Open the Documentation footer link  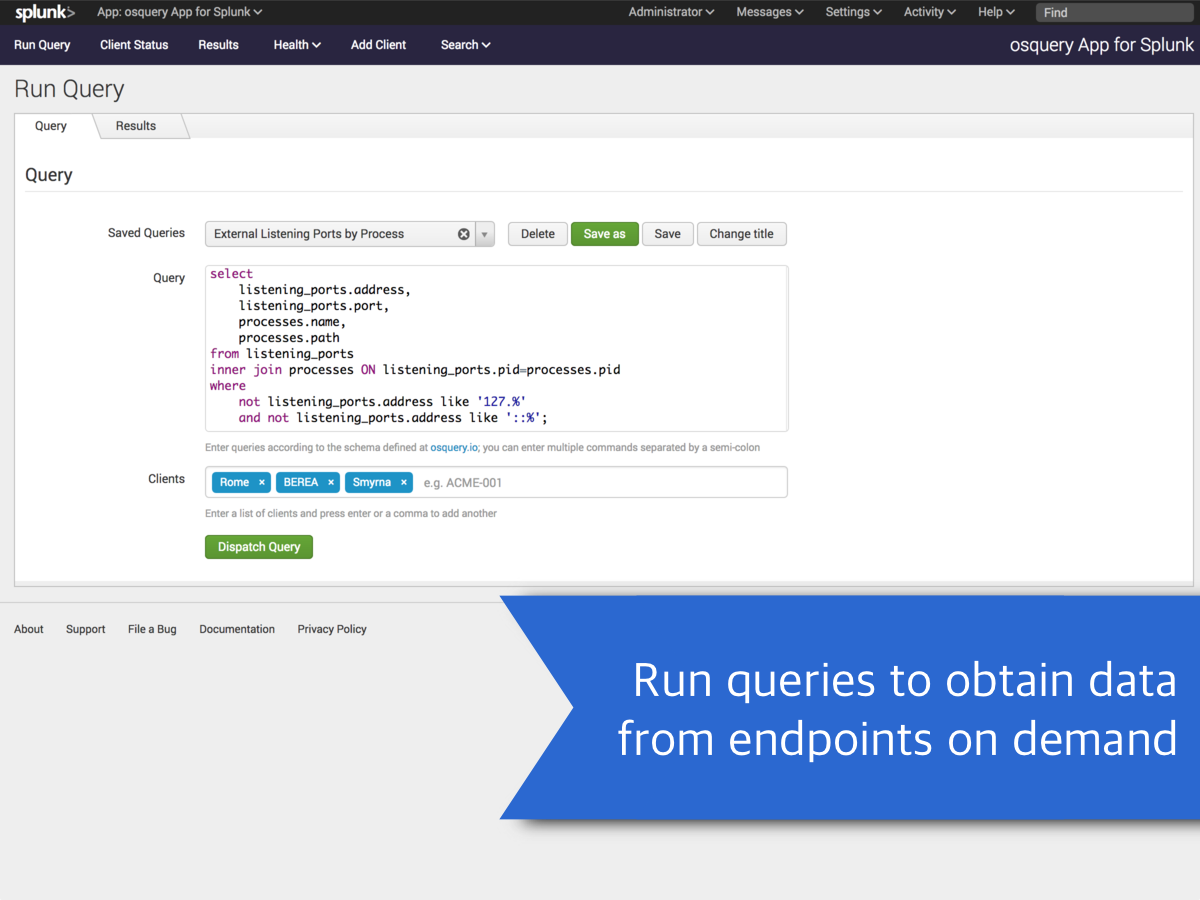(237, 629)
